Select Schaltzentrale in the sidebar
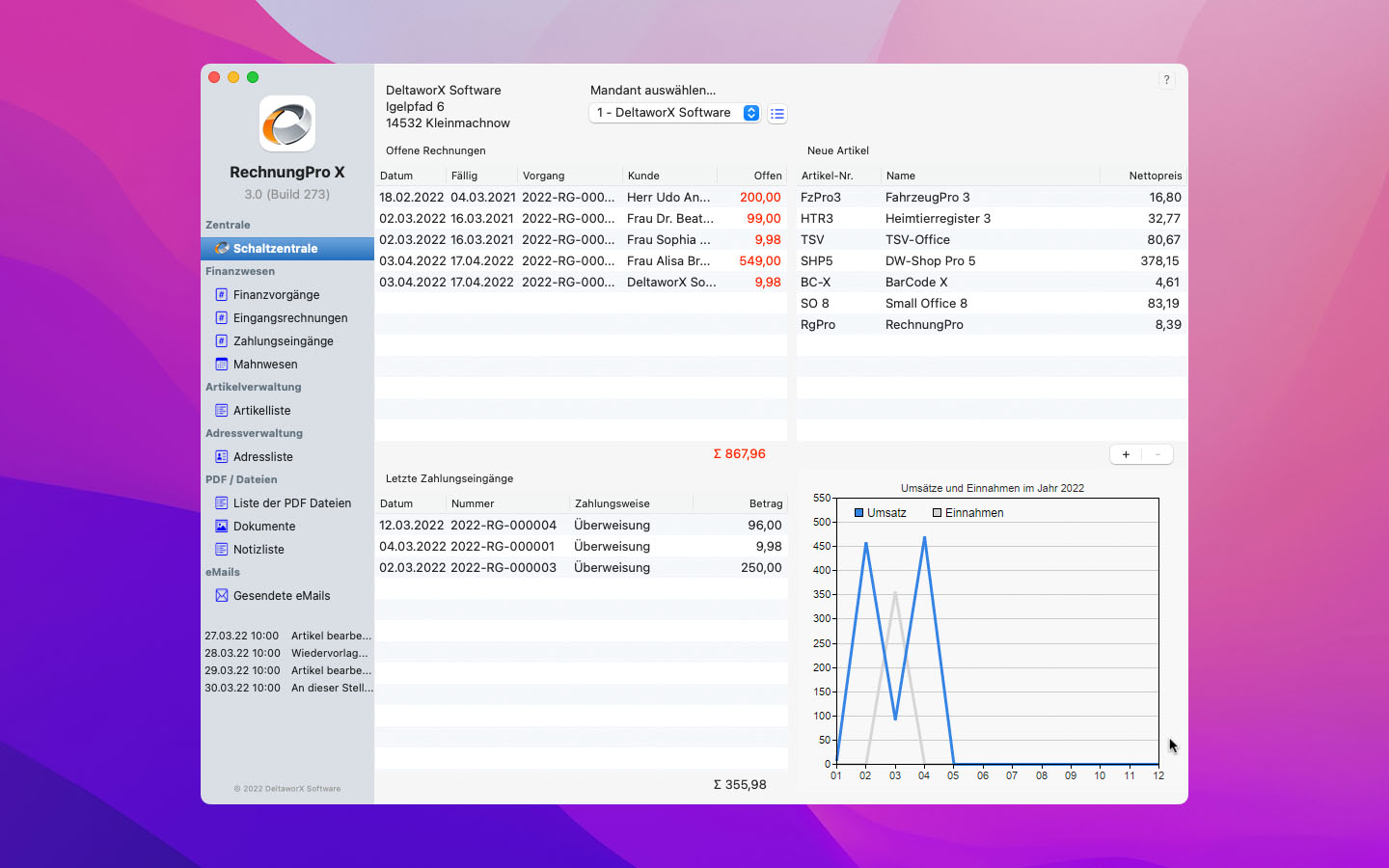This screenshot has height=868, width=1389. click(x=275, y=249)
